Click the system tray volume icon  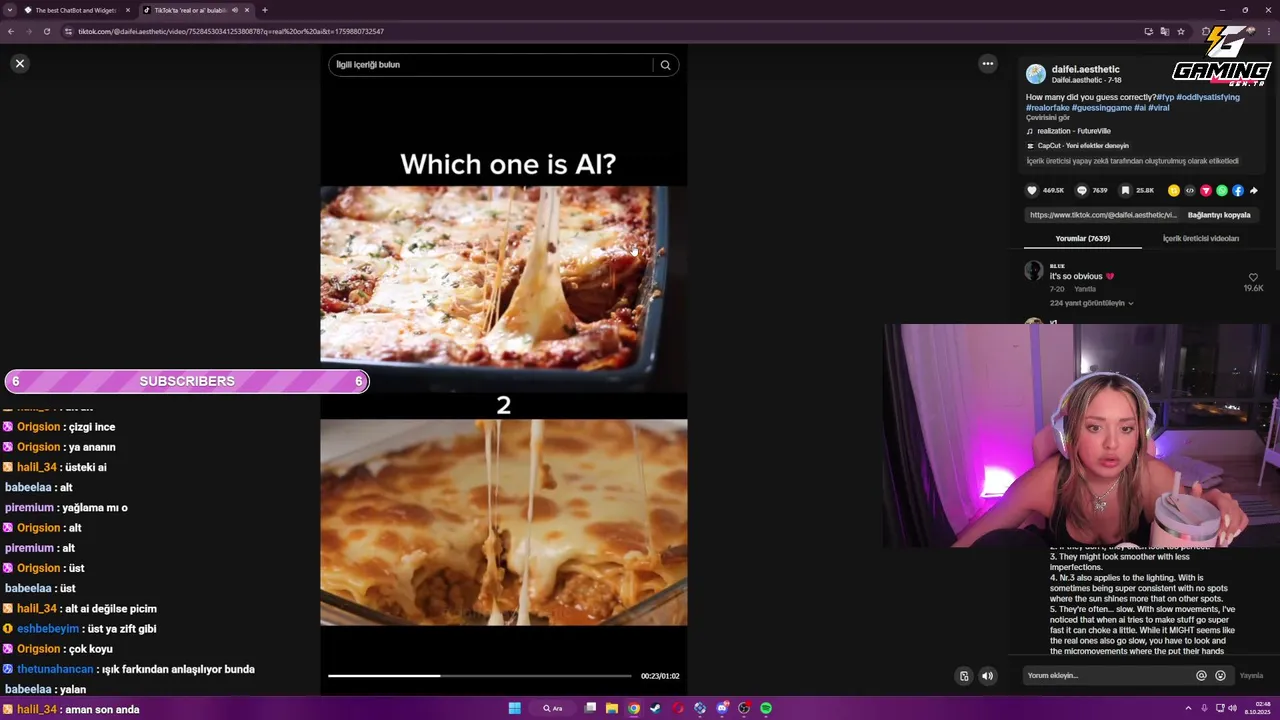point(1231,708)
